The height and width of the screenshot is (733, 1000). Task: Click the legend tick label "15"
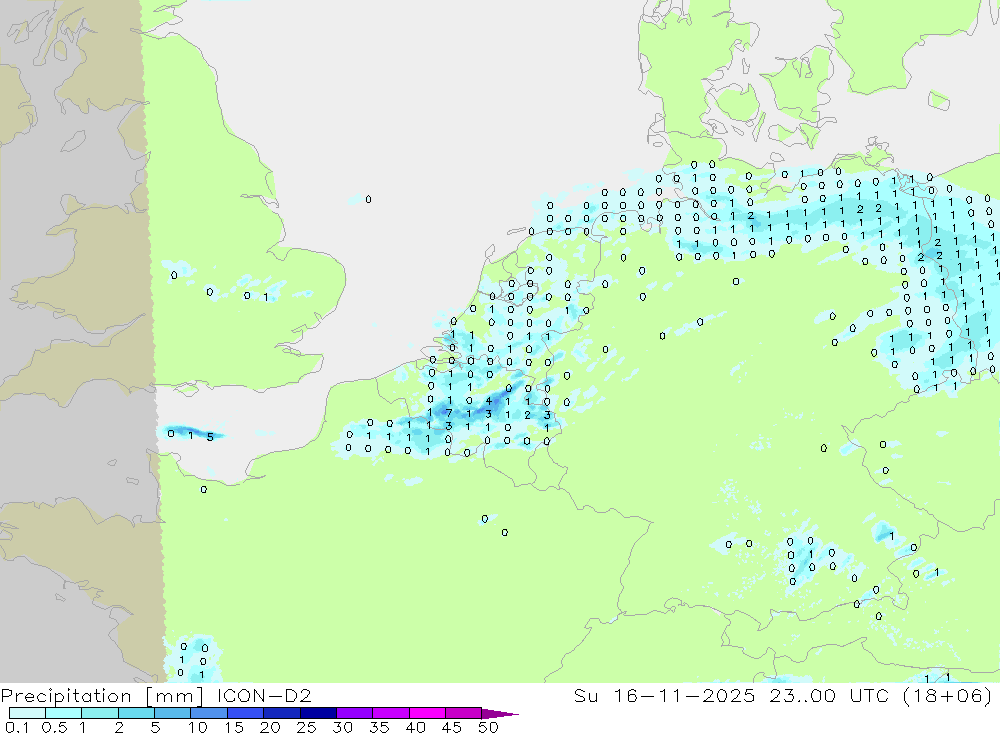tap(234, 727)
